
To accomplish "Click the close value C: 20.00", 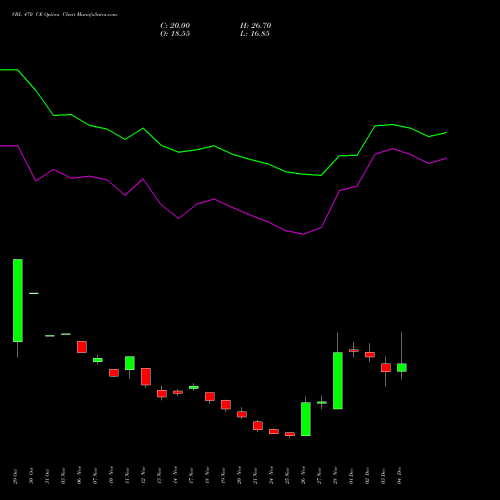I will [175, 26].
